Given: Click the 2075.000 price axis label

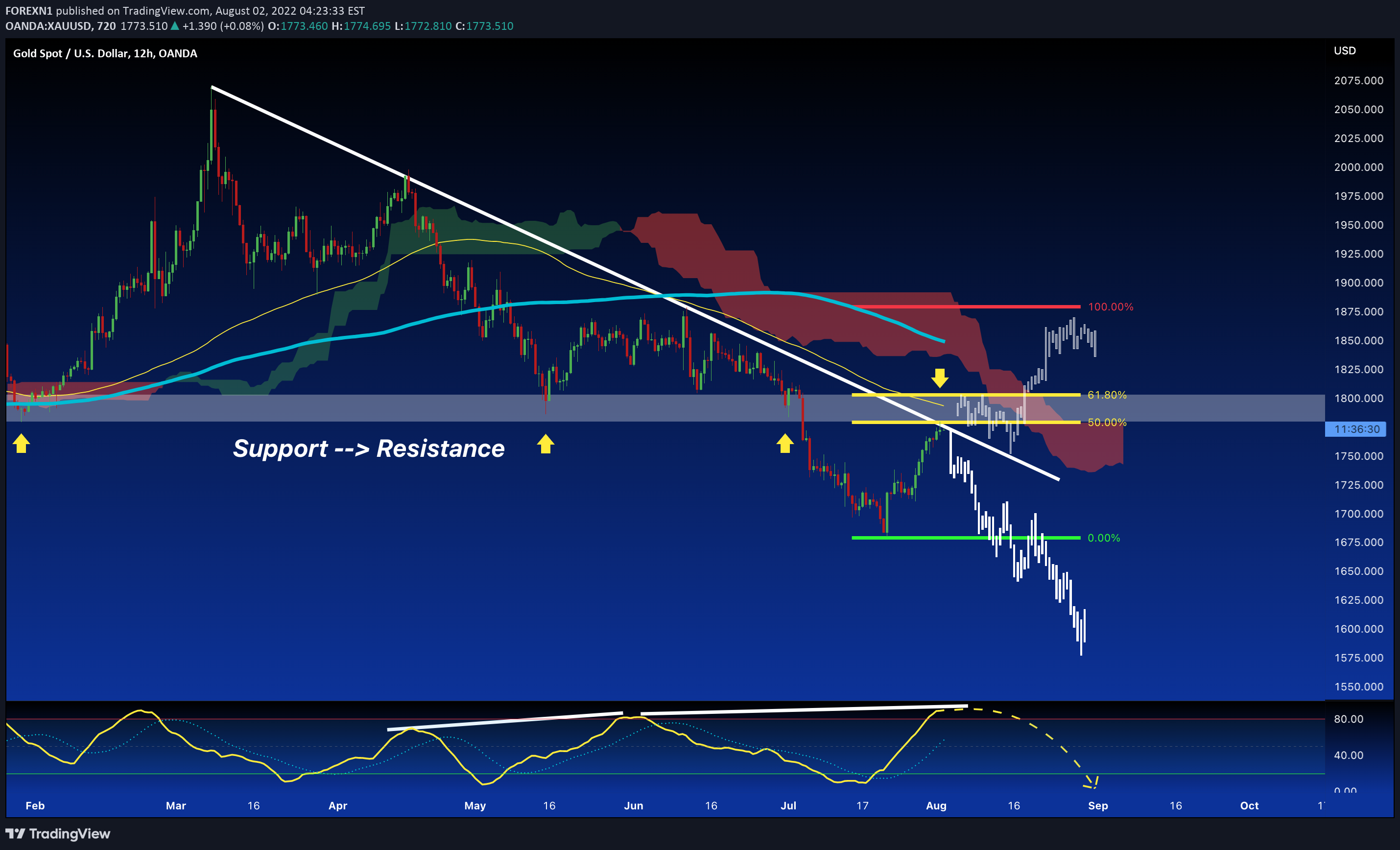Looking at the screenshot, I should coord(1358,81).
